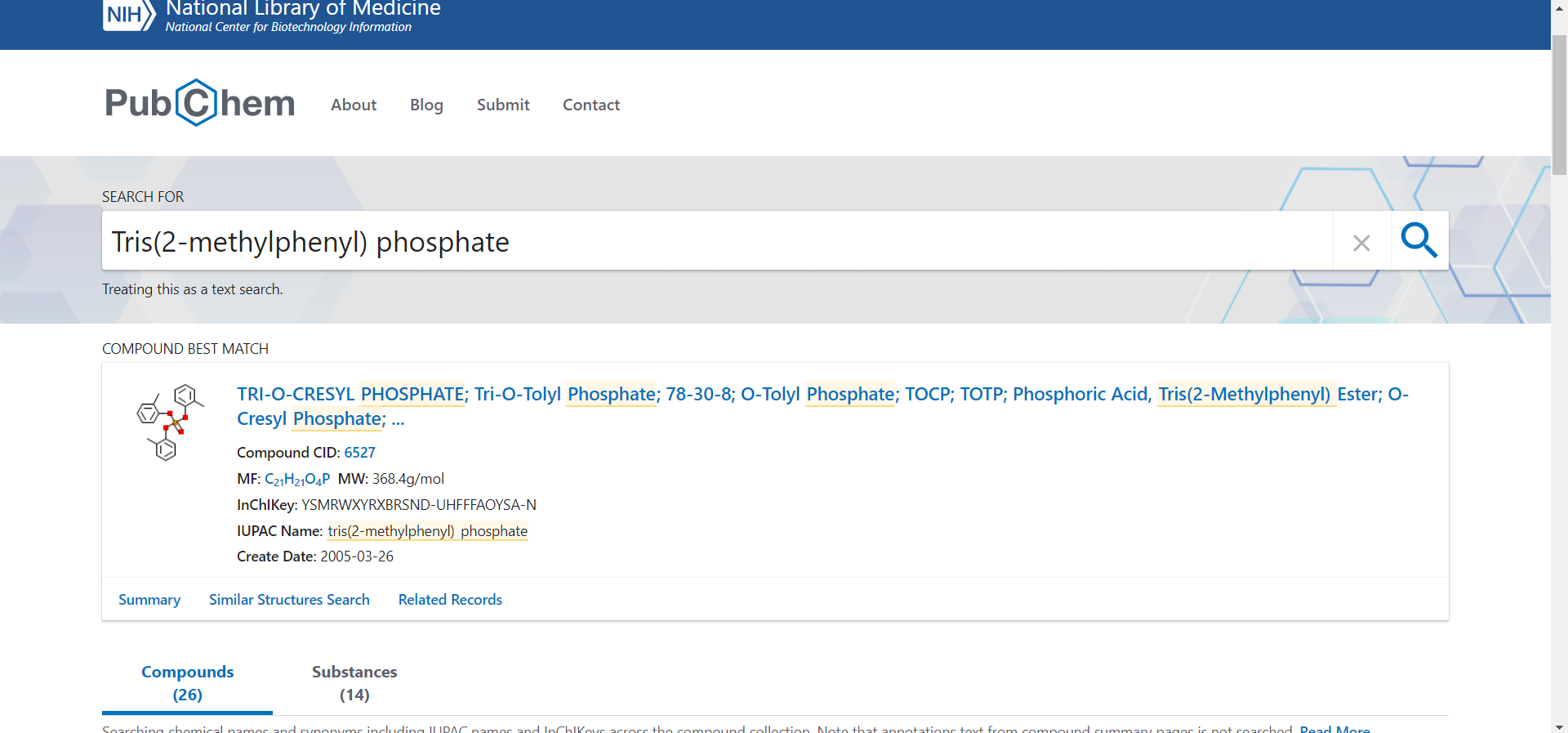Click the Read More link
This screenshot has width=1568, height=733.
click(1334, 728)
